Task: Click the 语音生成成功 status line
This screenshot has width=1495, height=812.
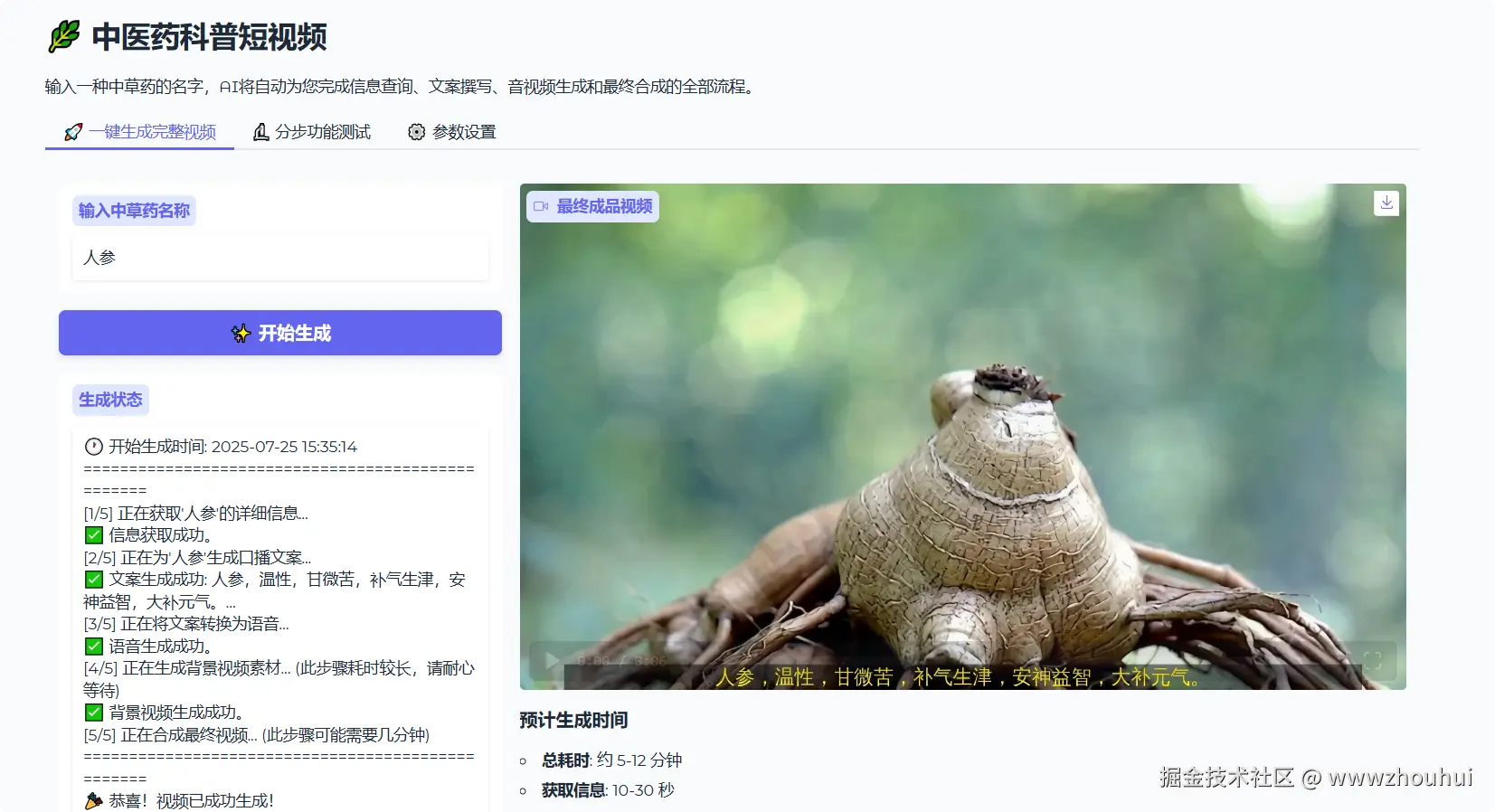Action: (148, 647)
